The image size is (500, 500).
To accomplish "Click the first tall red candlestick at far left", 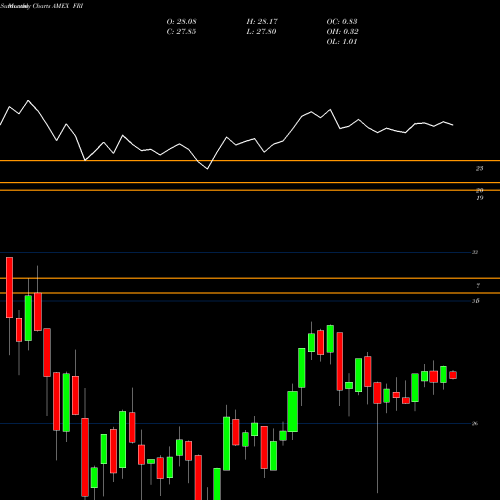I will [9, 287].
